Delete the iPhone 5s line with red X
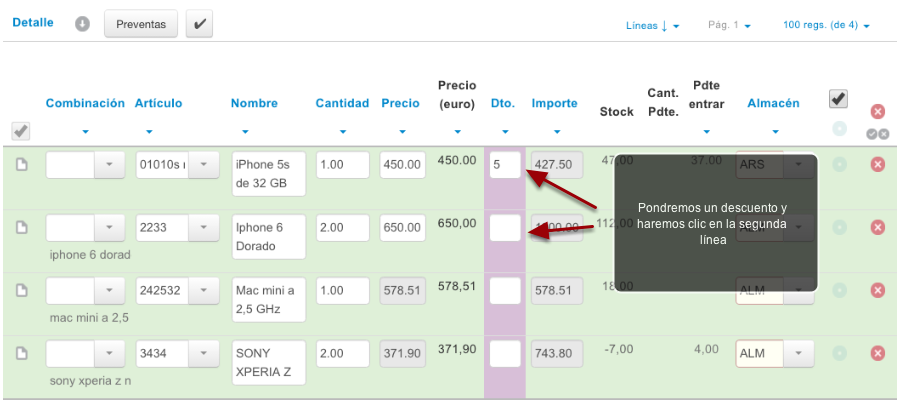 tap(878, 165)
